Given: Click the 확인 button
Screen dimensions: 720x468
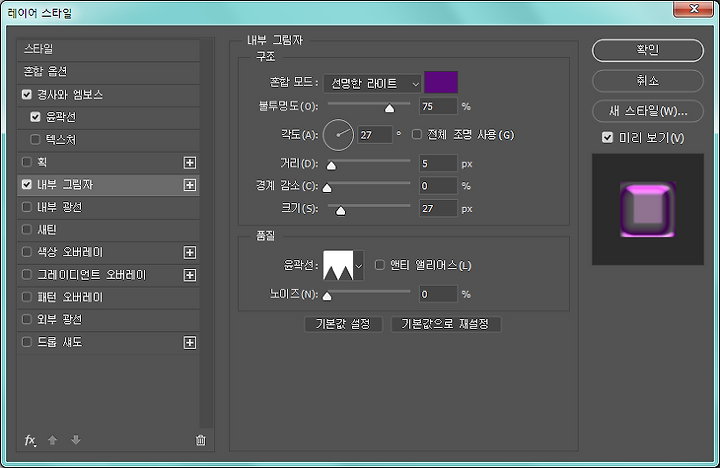Looking at the screenshot, I should point(647,50).
